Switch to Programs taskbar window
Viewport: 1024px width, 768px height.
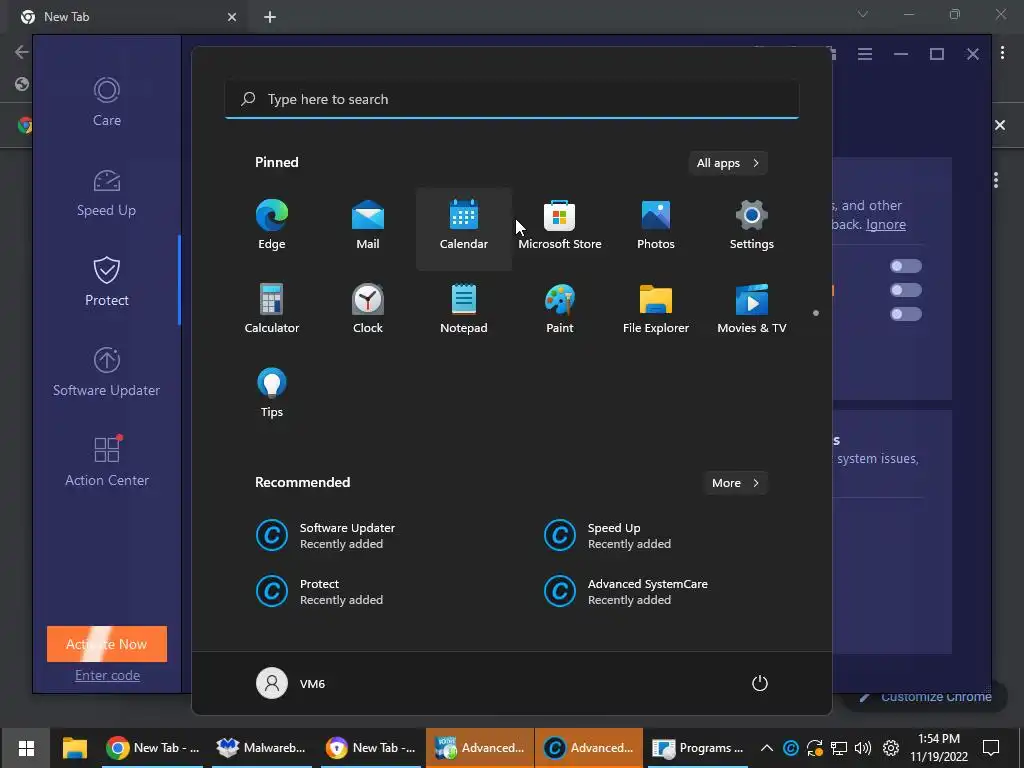click(x=697, y=748)
